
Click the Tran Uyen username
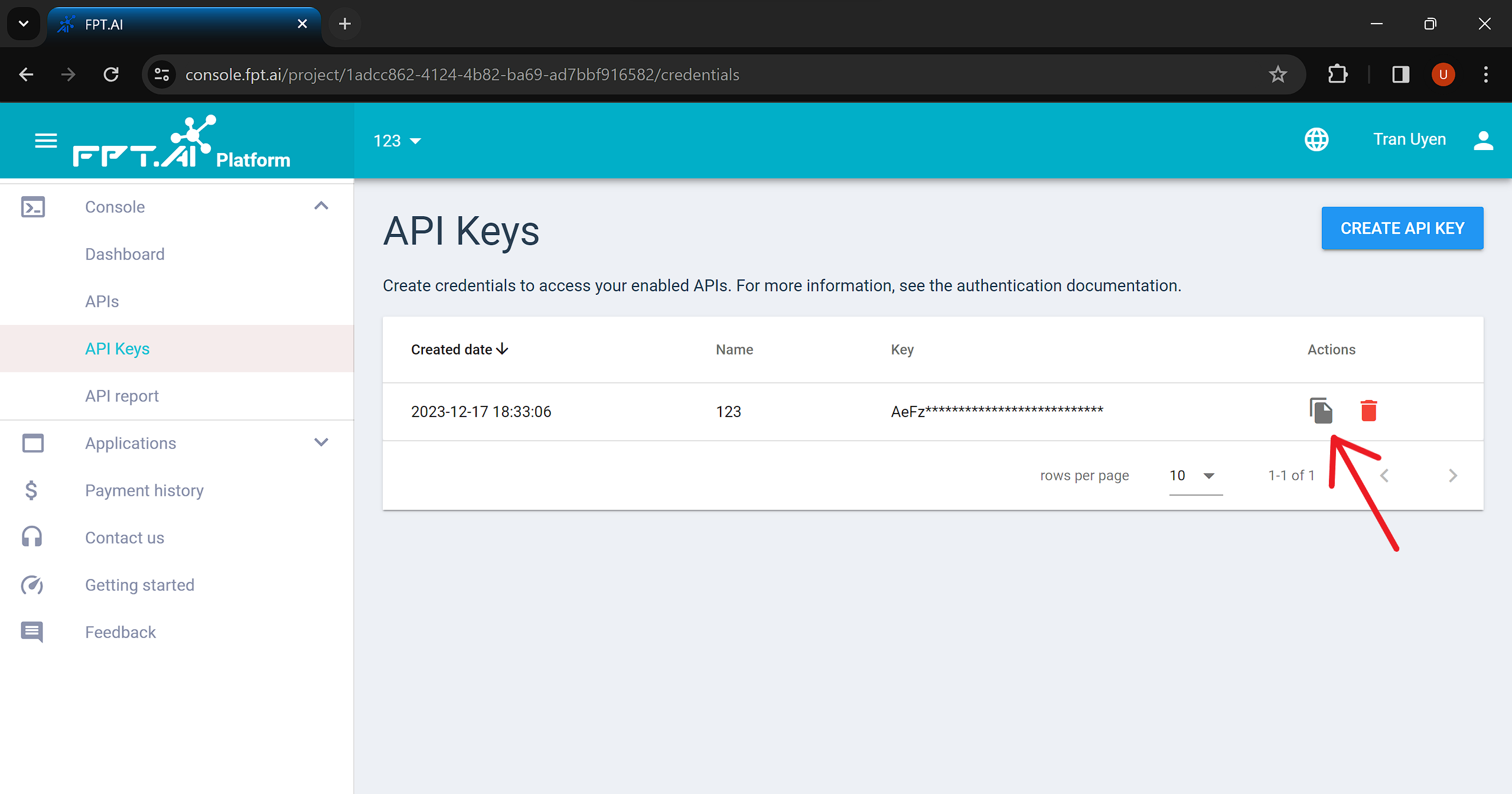1409,139
